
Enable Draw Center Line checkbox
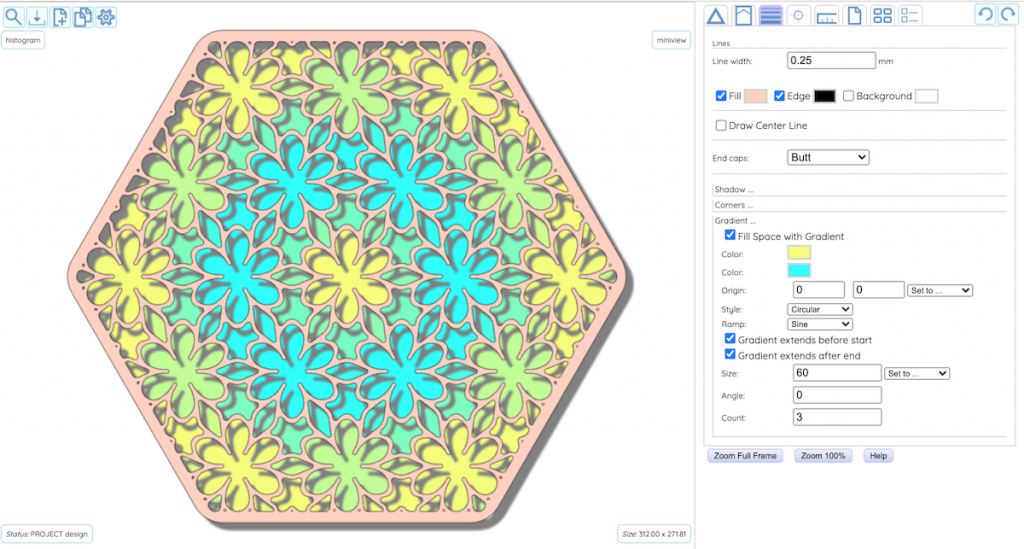(x=721, y=125)
